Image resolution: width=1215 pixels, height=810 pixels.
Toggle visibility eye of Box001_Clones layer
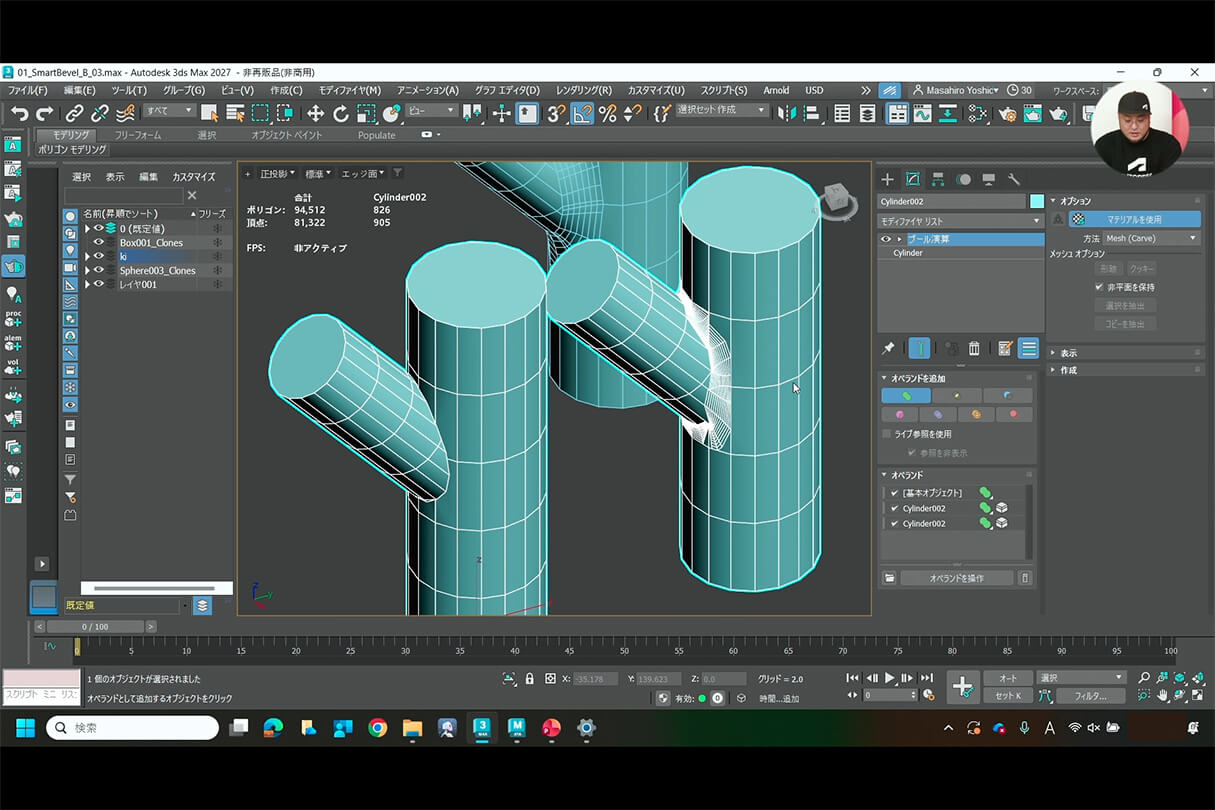point(99,242)
